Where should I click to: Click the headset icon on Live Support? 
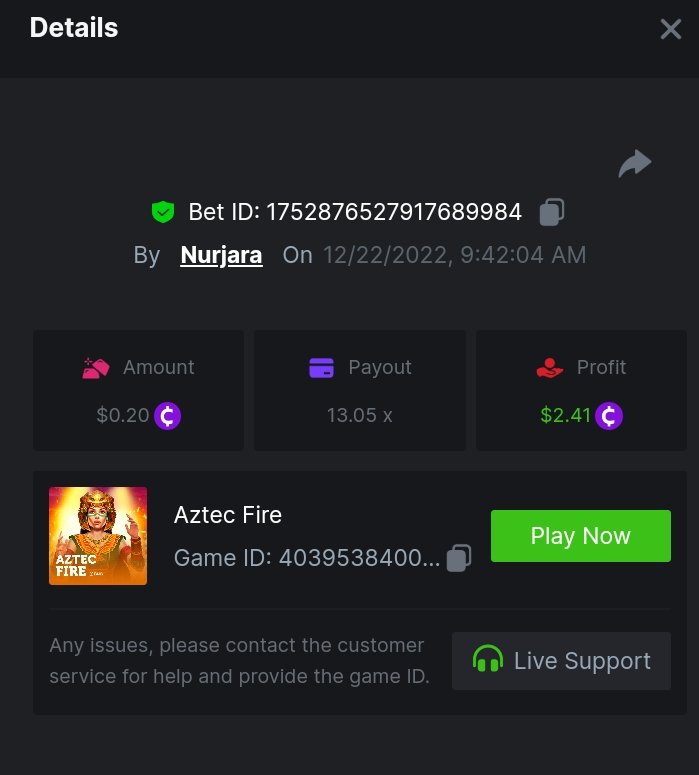coord(487,661)
